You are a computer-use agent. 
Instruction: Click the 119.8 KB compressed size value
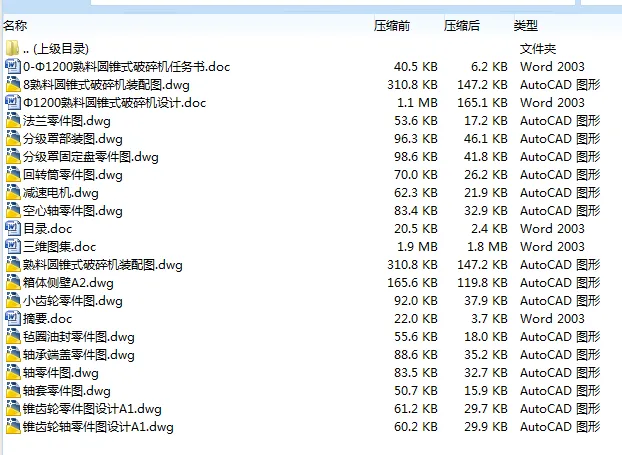[x=482, y=283]
